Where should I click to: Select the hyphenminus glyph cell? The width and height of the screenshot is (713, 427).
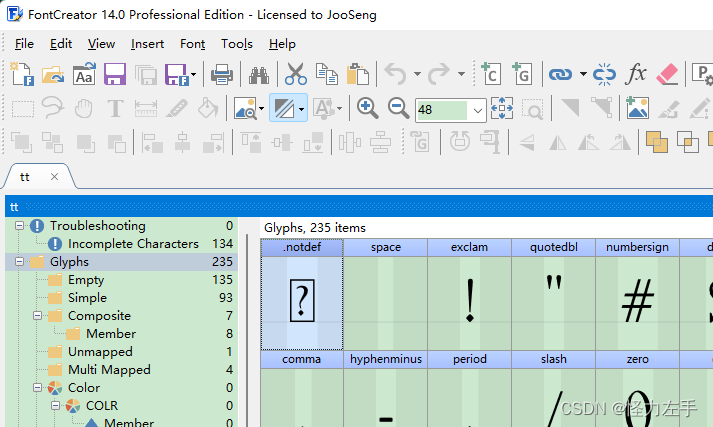(x=386, y=389)
